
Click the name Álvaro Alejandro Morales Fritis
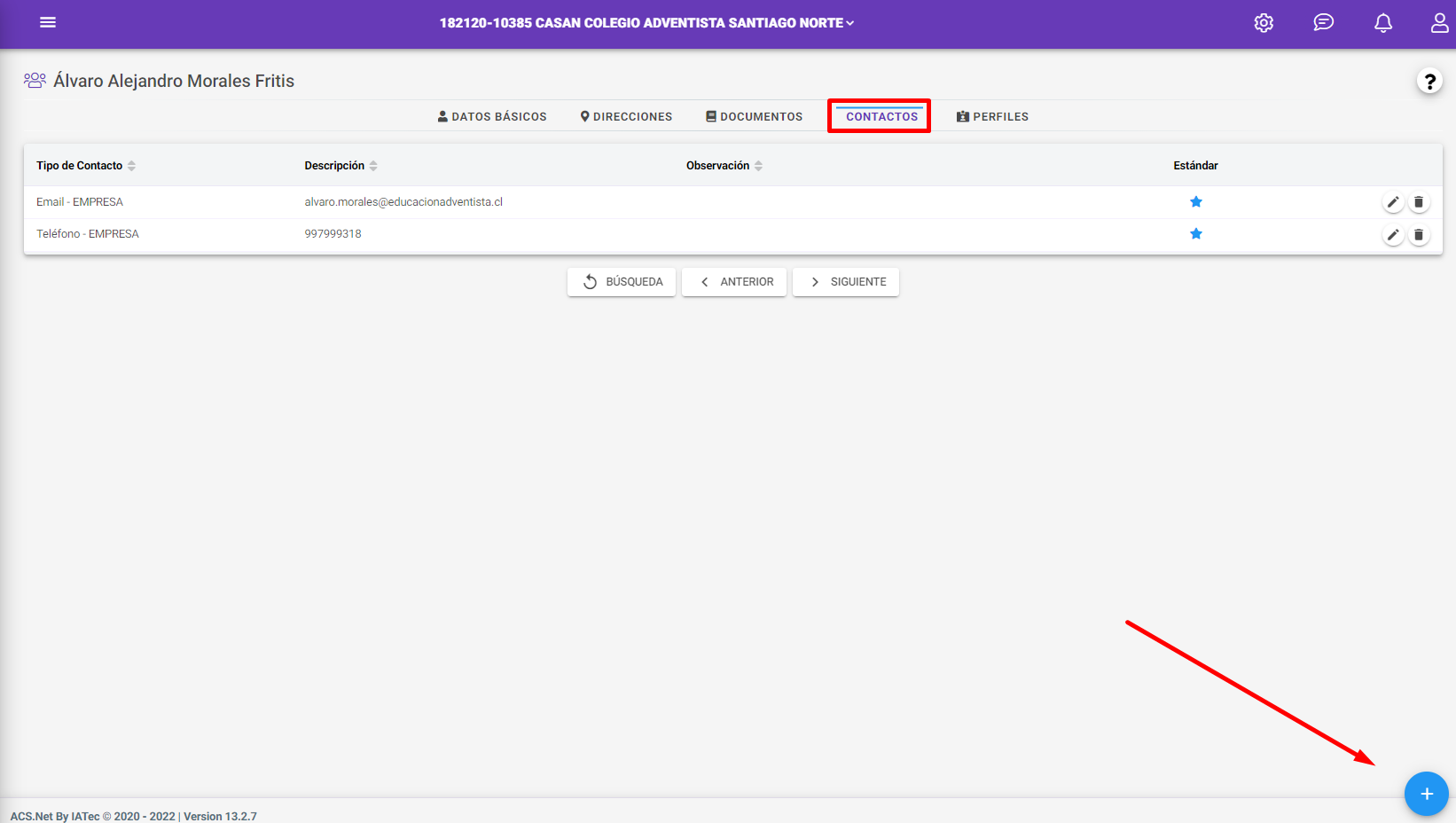(174, 81)
